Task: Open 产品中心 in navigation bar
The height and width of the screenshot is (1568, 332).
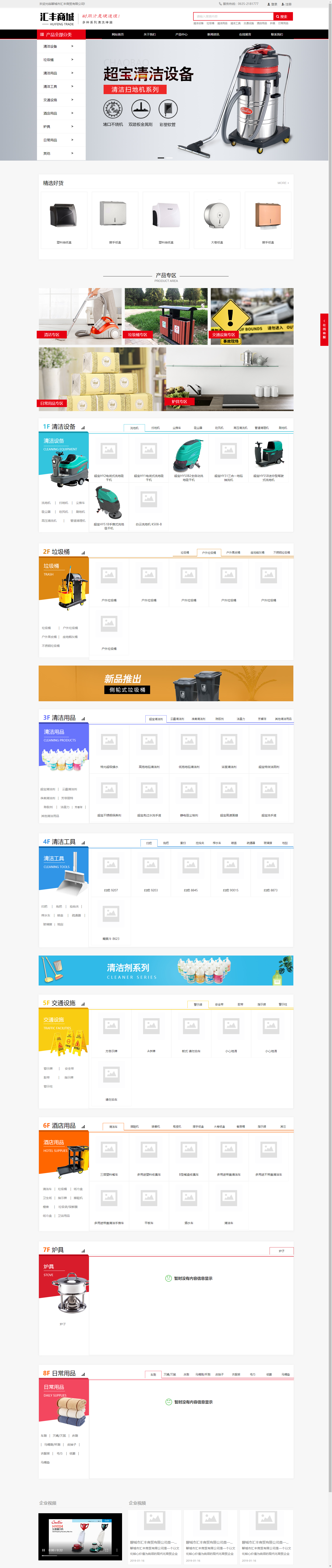Action: coord(181,35)
